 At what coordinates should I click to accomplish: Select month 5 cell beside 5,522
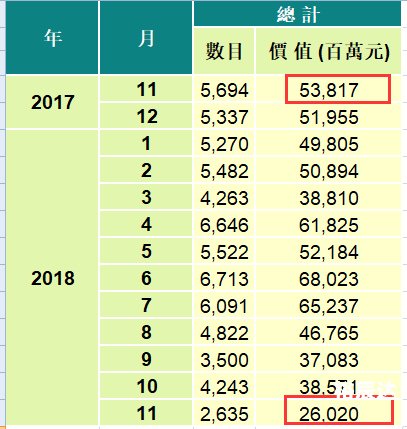click(146, 251)
